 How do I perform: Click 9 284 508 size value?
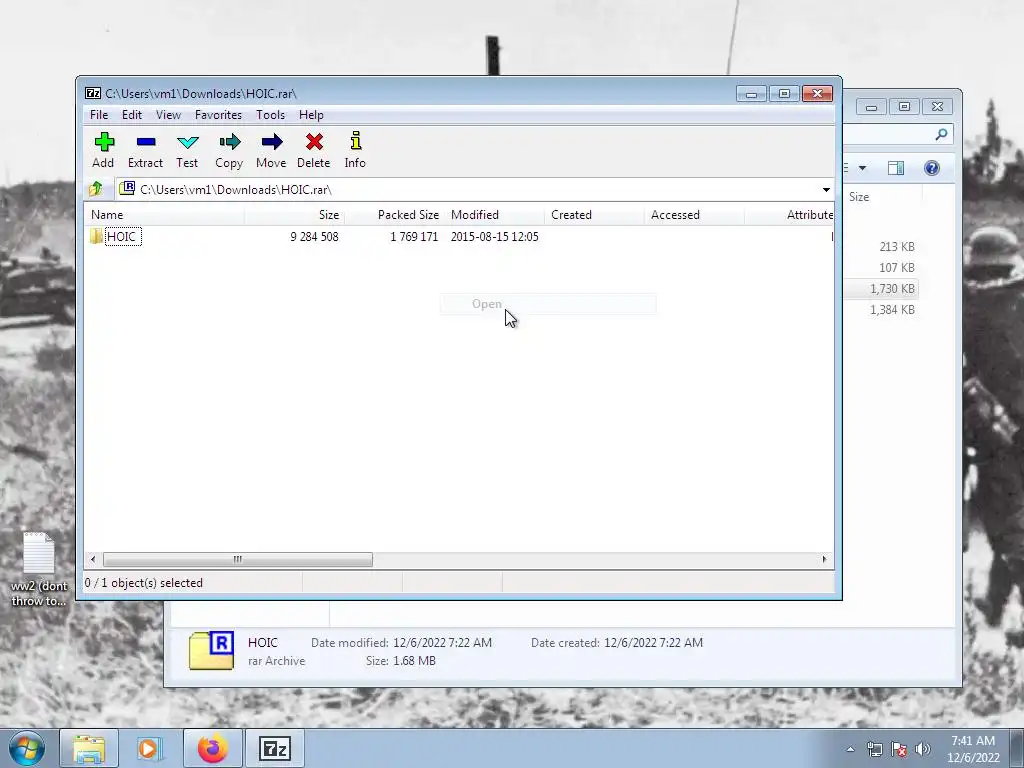click(314, 236)
